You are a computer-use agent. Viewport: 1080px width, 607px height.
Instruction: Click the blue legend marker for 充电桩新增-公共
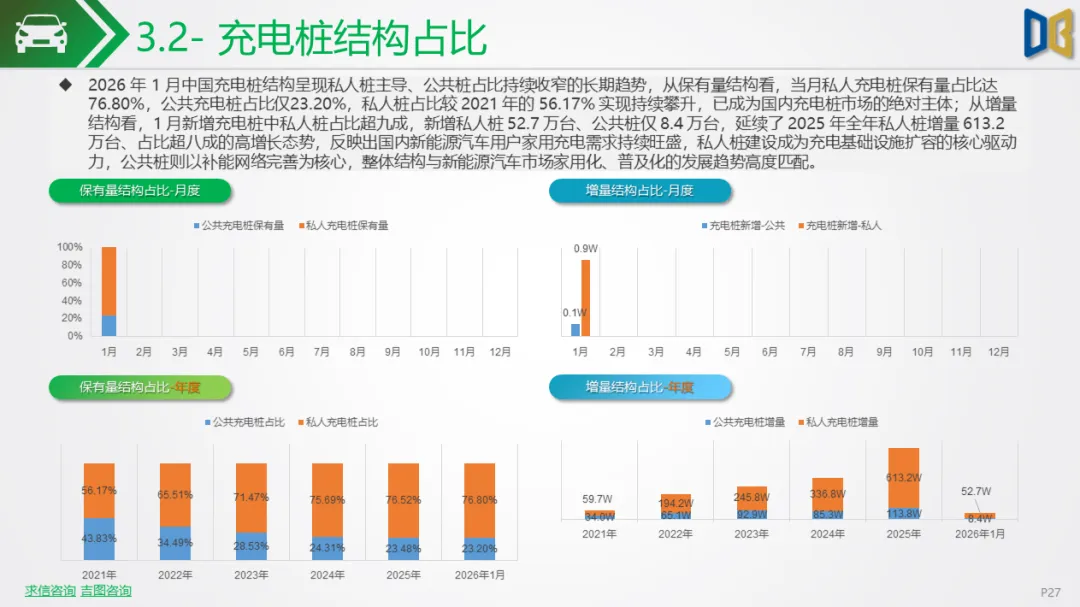pyautogui.click(x=706, y=226)
